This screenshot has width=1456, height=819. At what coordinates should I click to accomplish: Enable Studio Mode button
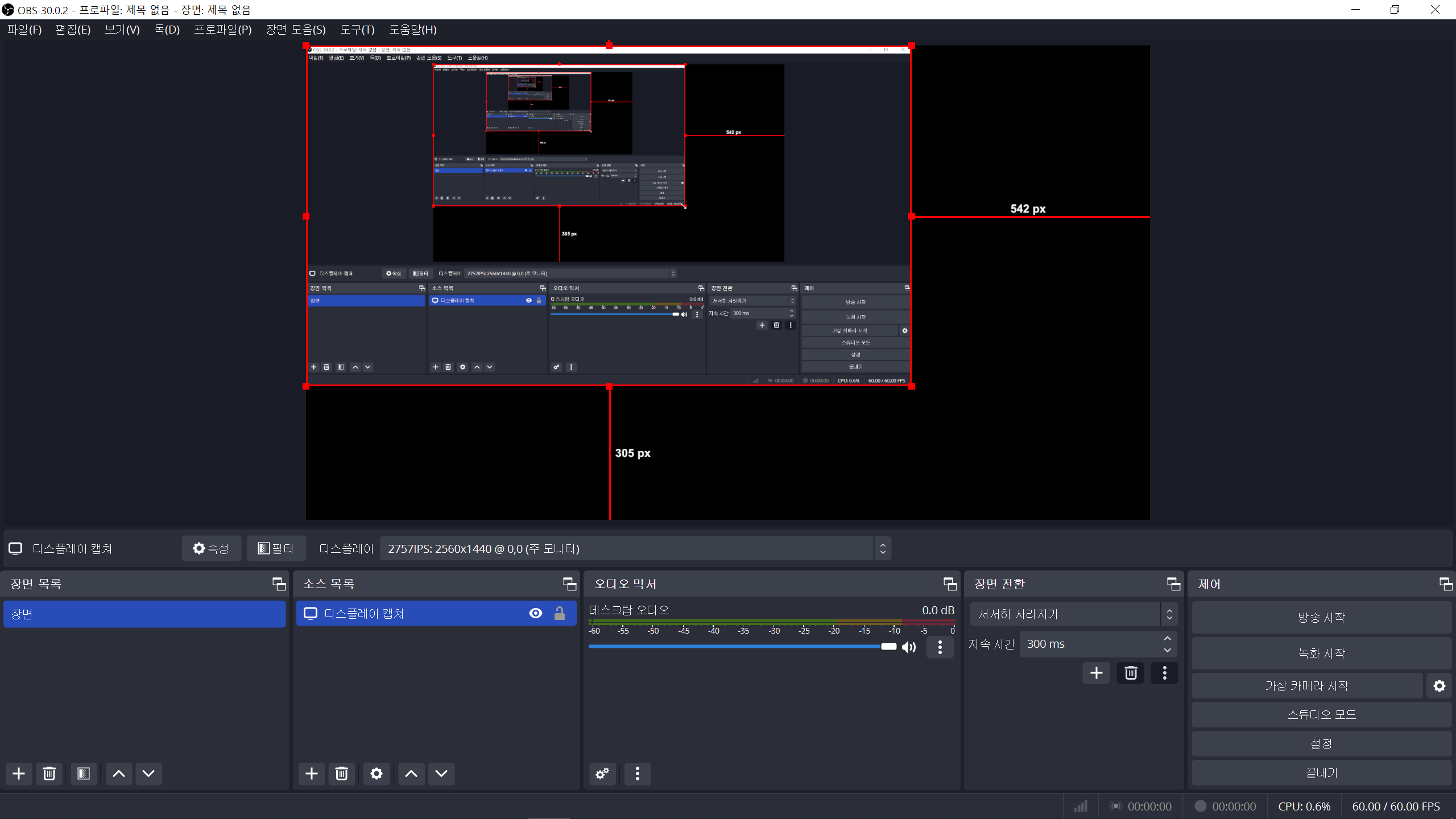[x=1322, y=715]
